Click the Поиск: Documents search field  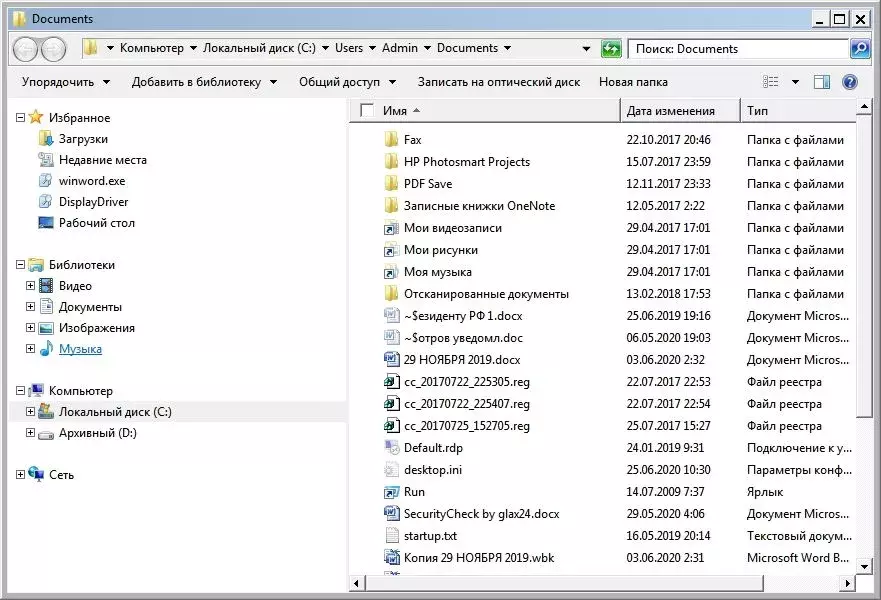coord(738,49)
